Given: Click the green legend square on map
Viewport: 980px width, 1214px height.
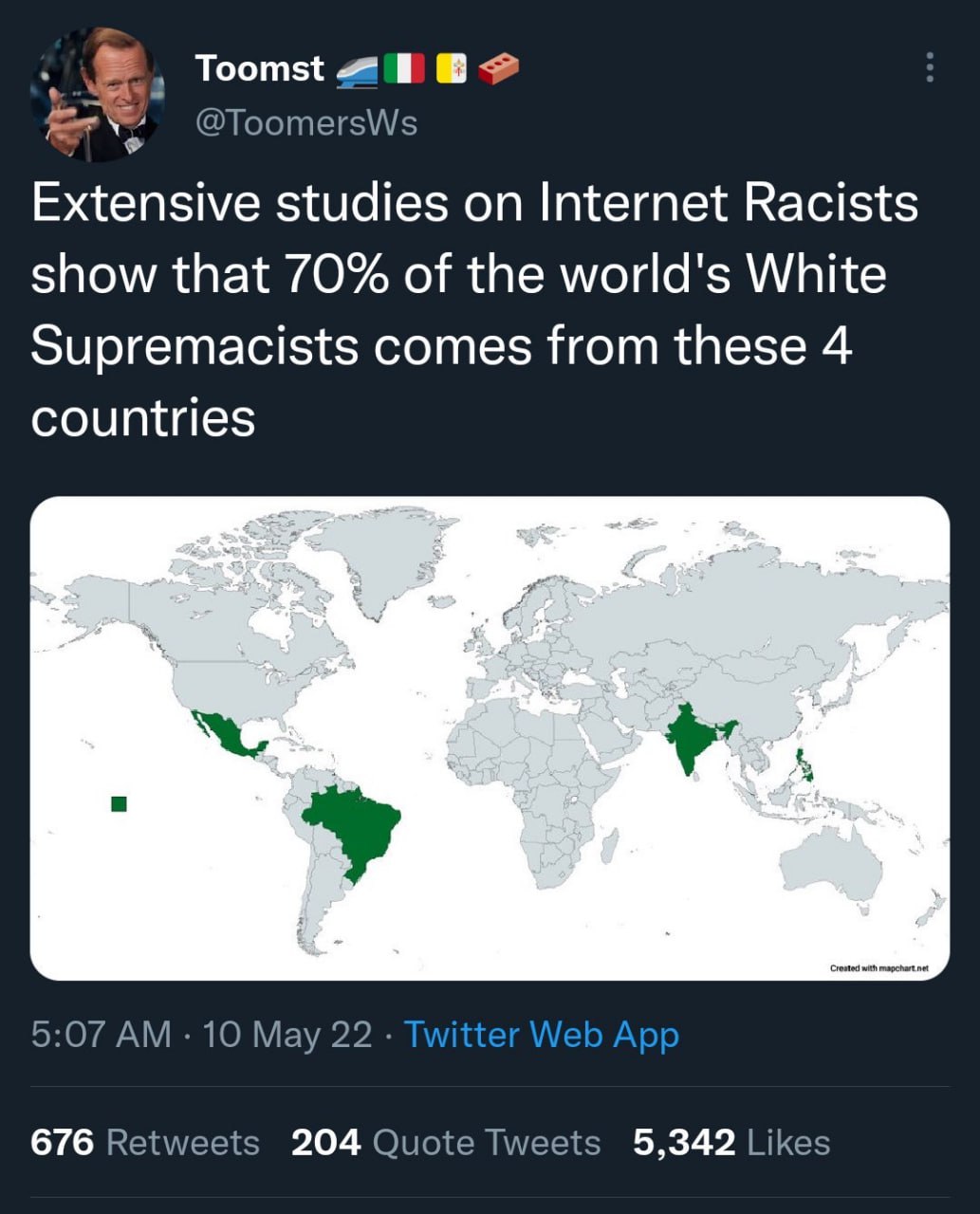Looking at the screenshot, I should coord(119,804).
